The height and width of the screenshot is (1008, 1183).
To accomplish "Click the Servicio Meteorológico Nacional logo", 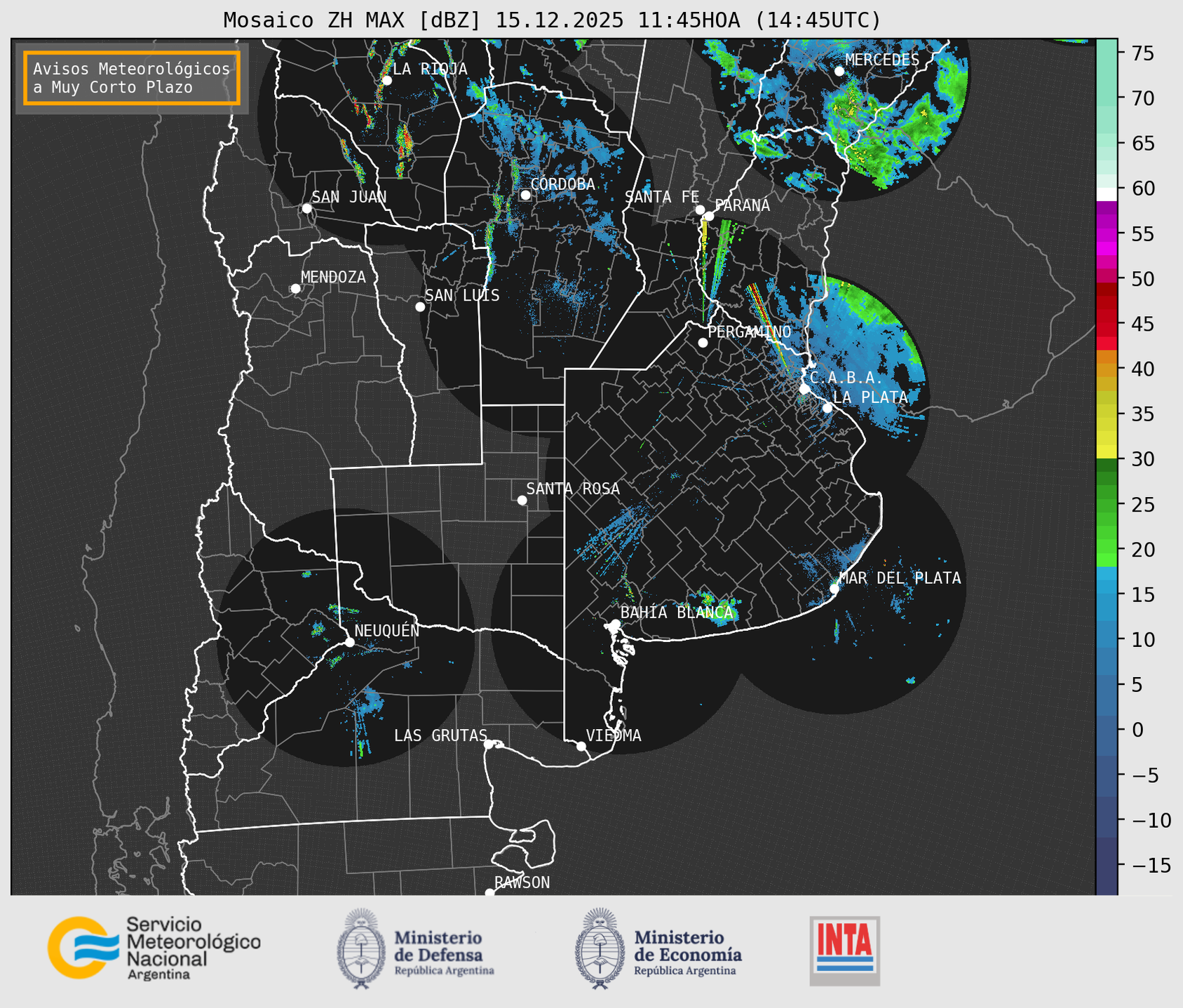I will pos(154,948).
